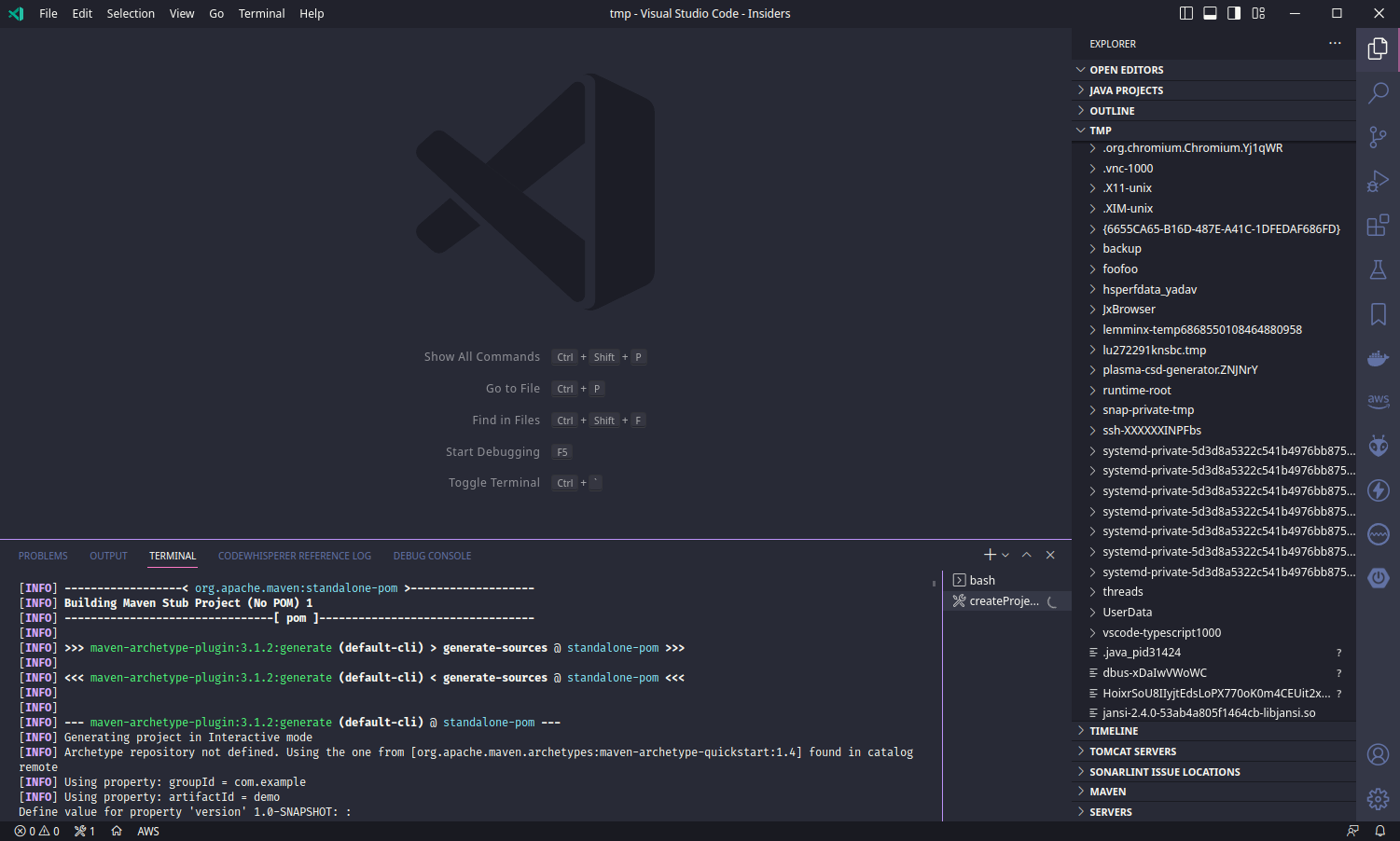Open the Go menu

click(216, 13)
